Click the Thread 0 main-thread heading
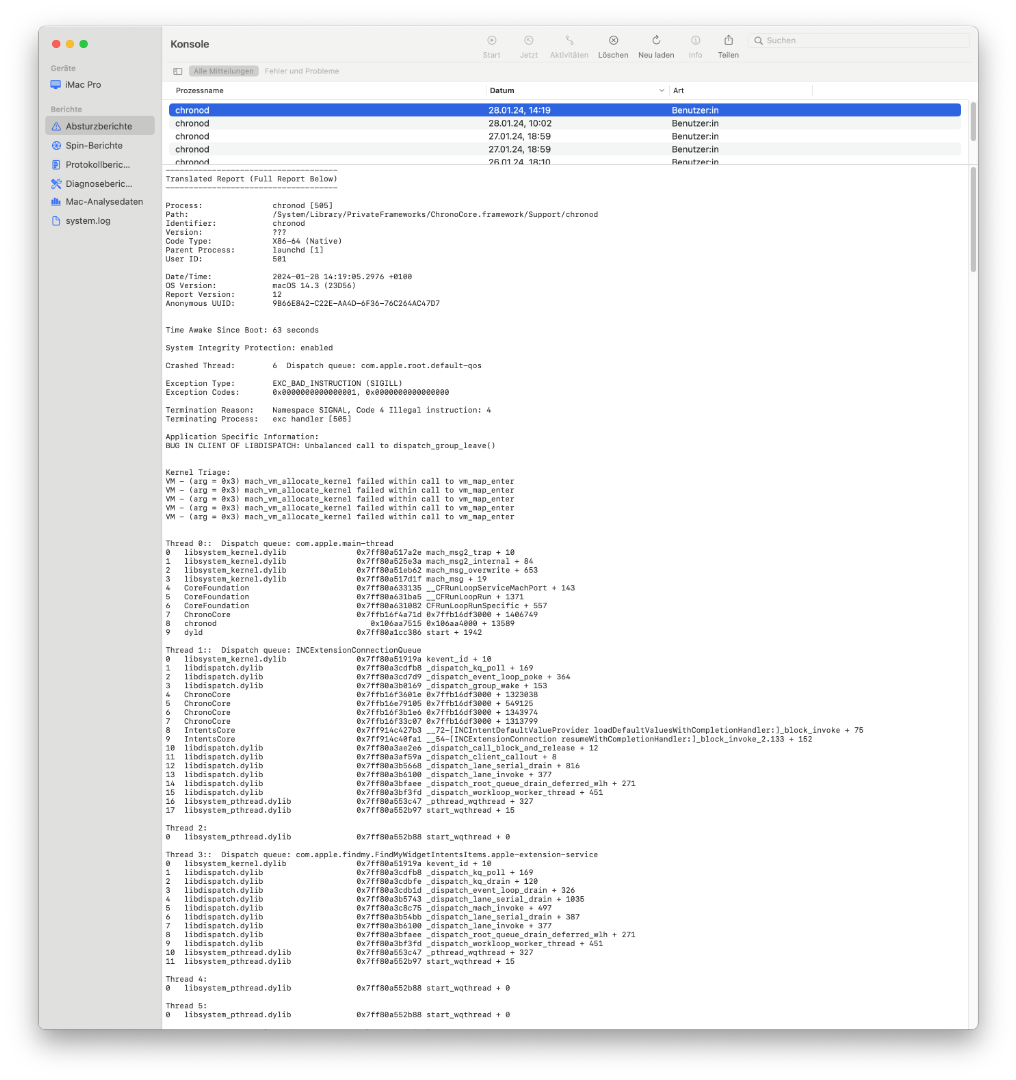Screen dimensions: 1016x1080 pos(280,543)
